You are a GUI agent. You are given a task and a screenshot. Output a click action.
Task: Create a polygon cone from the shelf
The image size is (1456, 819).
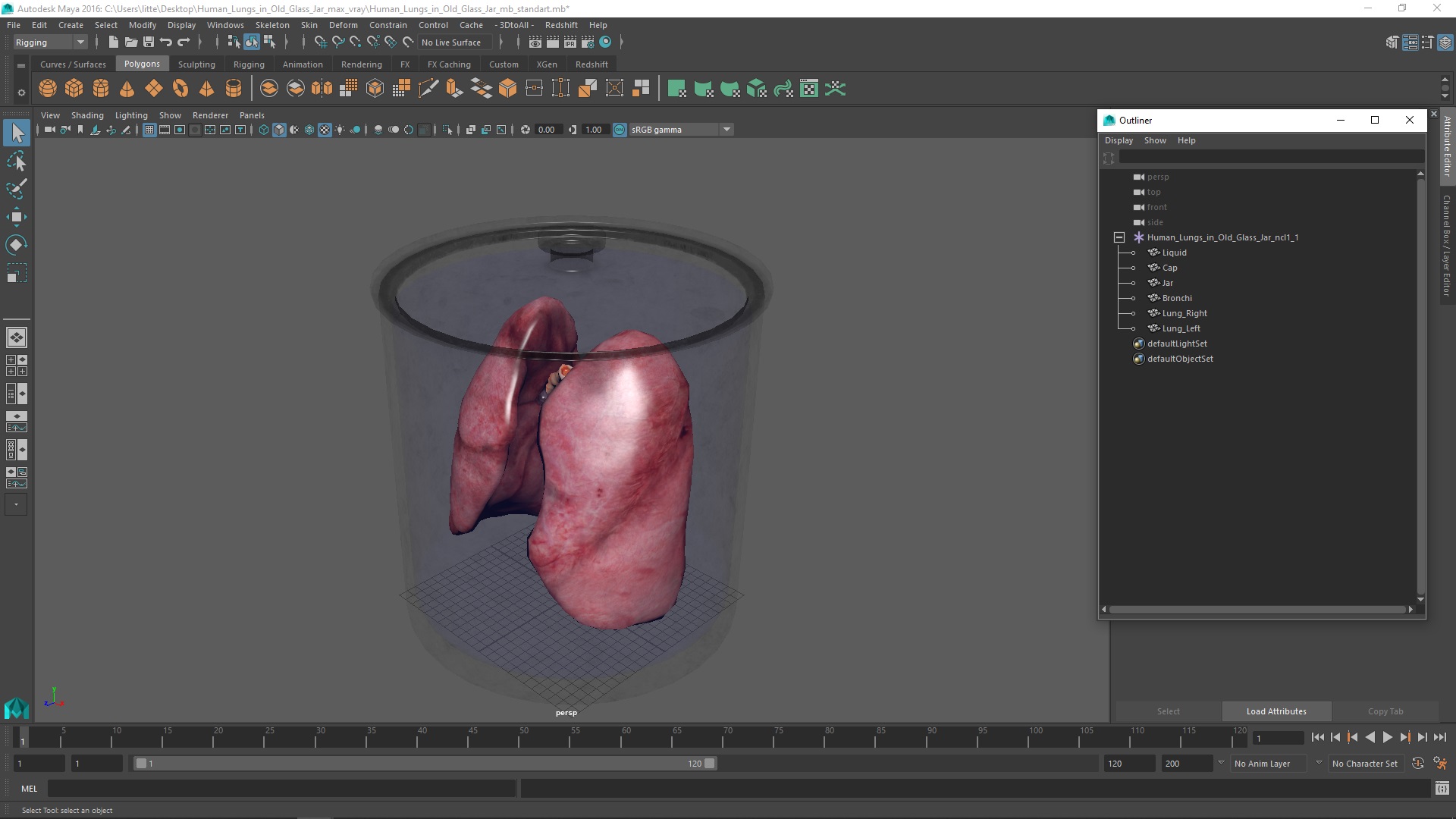click(x=127, y=89)
